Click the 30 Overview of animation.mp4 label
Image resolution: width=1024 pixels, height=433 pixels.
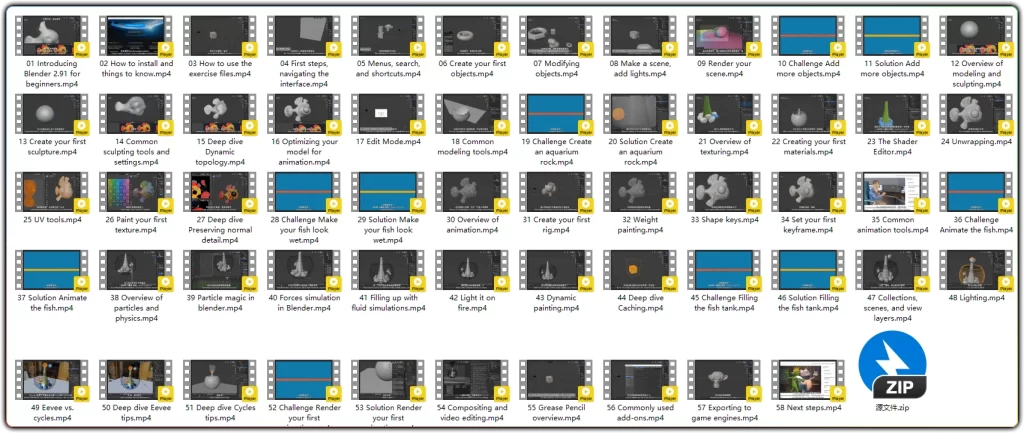472,225
